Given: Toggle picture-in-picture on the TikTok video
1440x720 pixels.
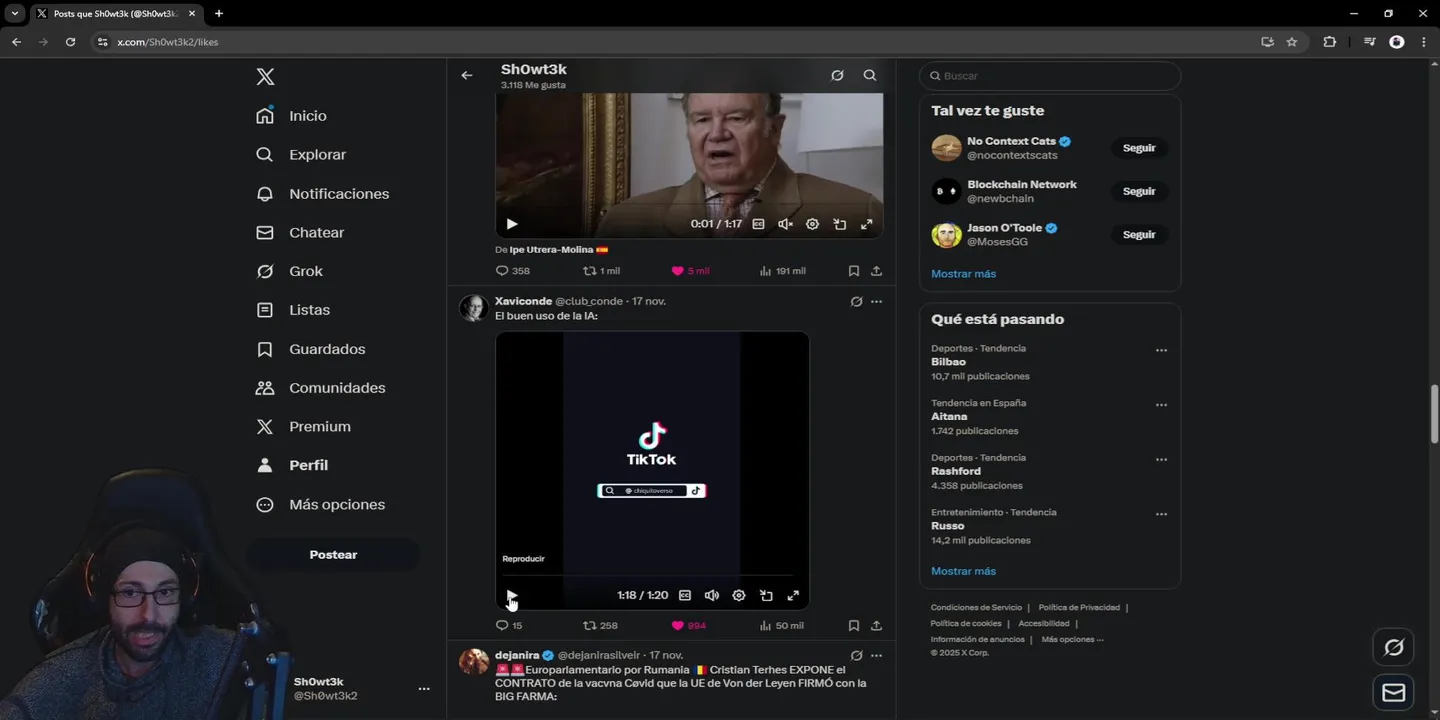Looking at the screenshot, I should tap(766, 596).
